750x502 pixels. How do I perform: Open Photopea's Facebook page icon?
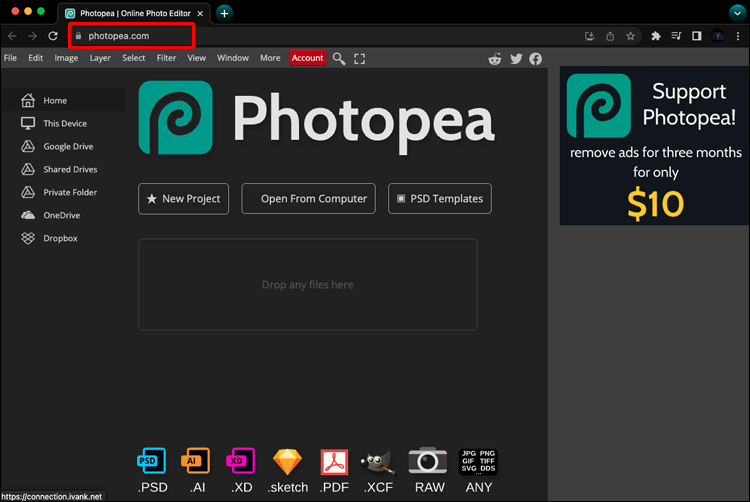coord(536,59)
